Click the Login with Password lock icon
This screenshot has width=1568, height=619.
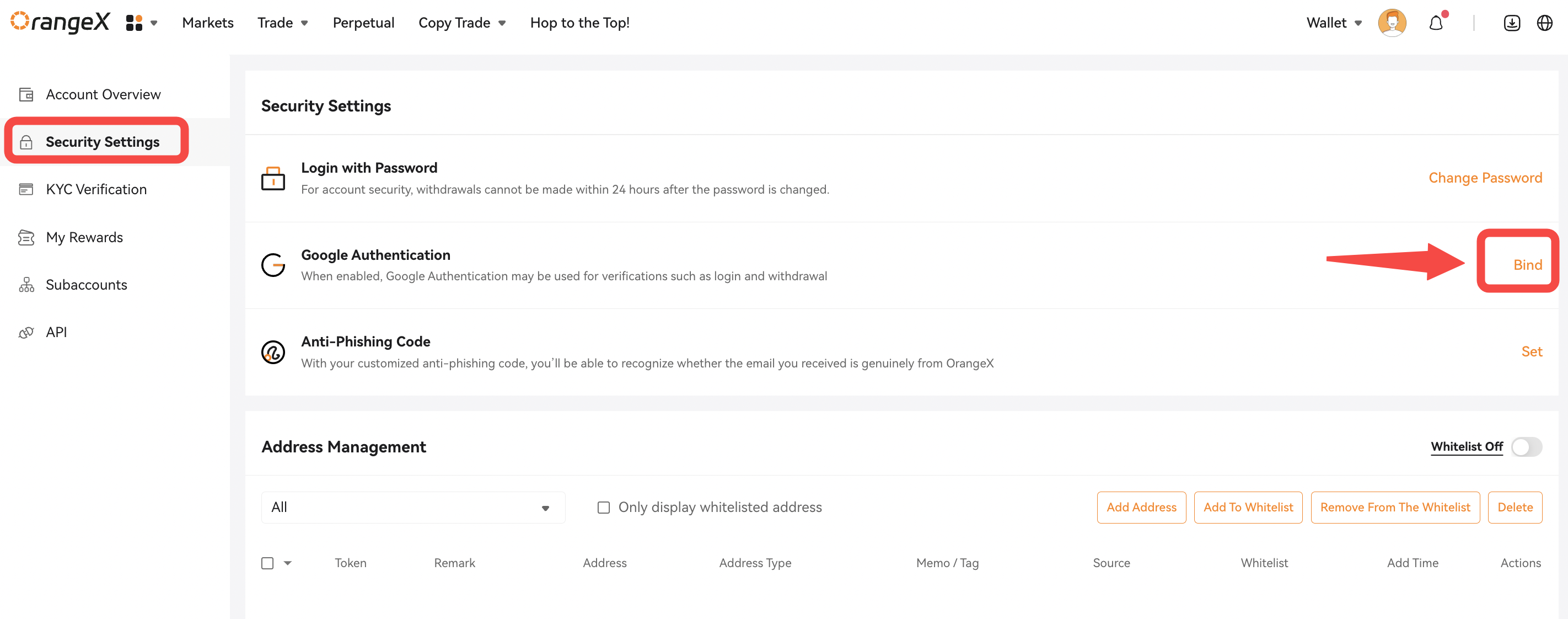(273, 178)
